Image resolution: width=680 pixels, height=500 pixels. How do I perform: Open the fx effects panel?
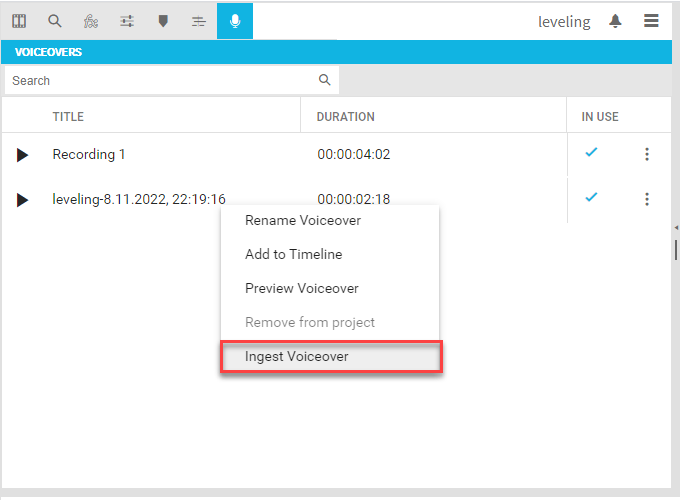tap(91, 21)
